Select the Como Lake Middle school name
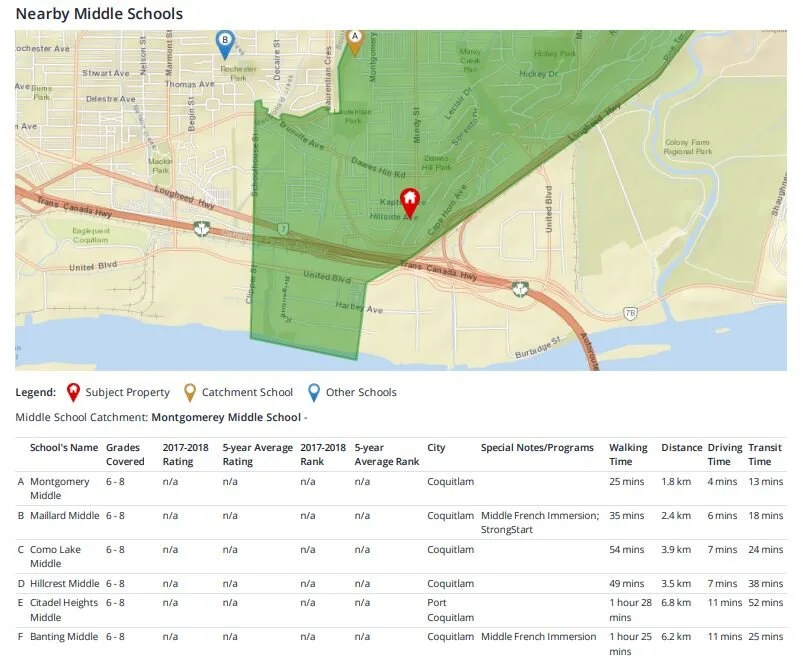Viewport: 803px width, 669px height. 55,556
